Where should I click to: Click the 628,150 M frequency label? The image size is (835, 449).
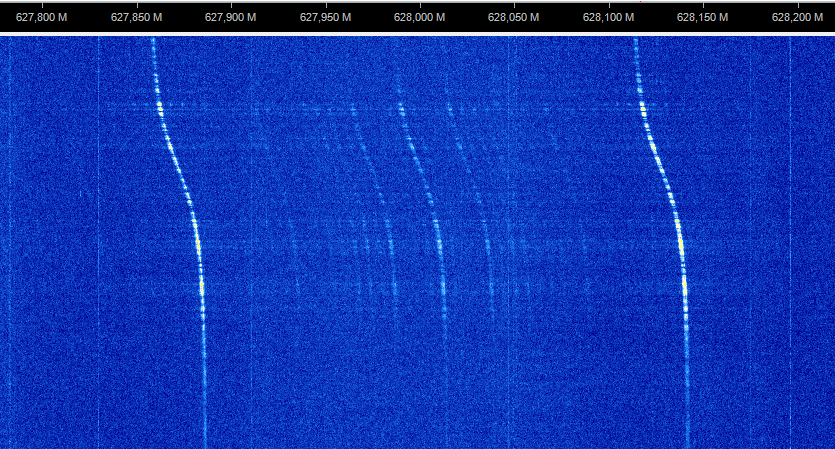click(702, 18)
